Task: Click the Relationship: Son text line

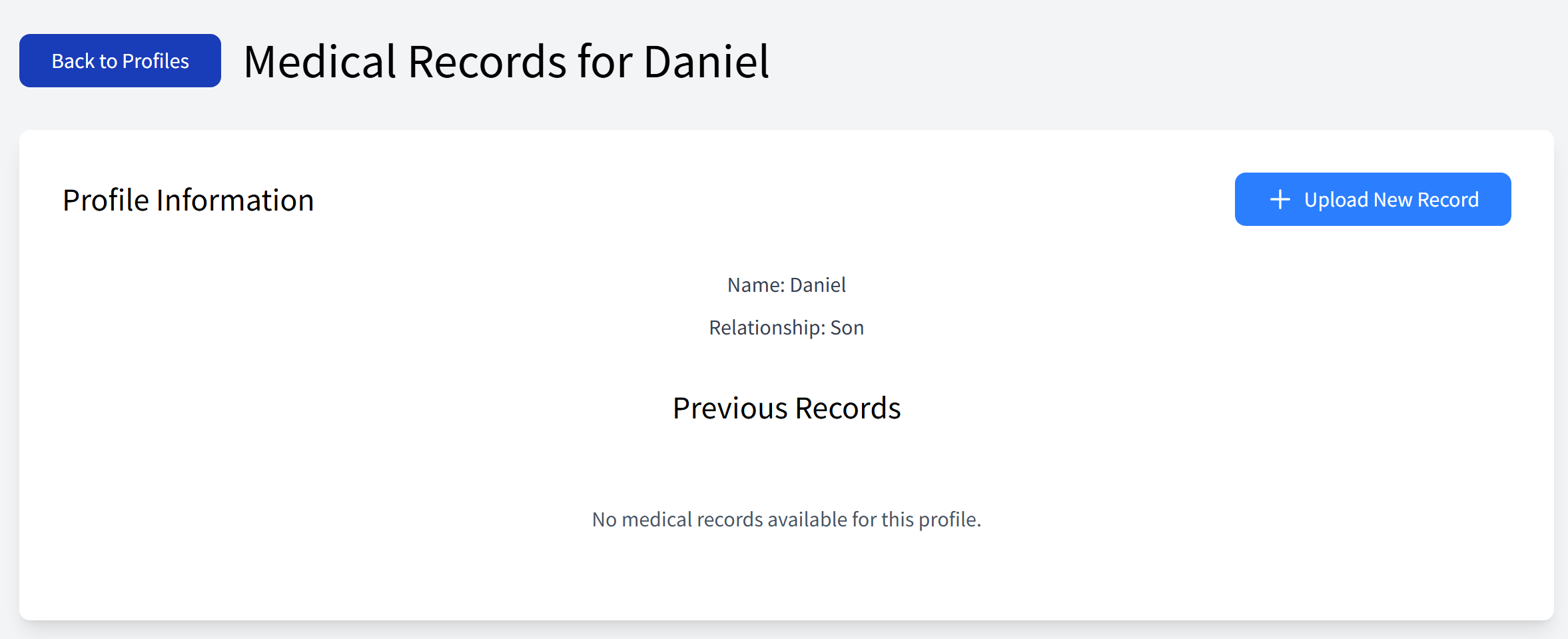Action: [786, 328]
